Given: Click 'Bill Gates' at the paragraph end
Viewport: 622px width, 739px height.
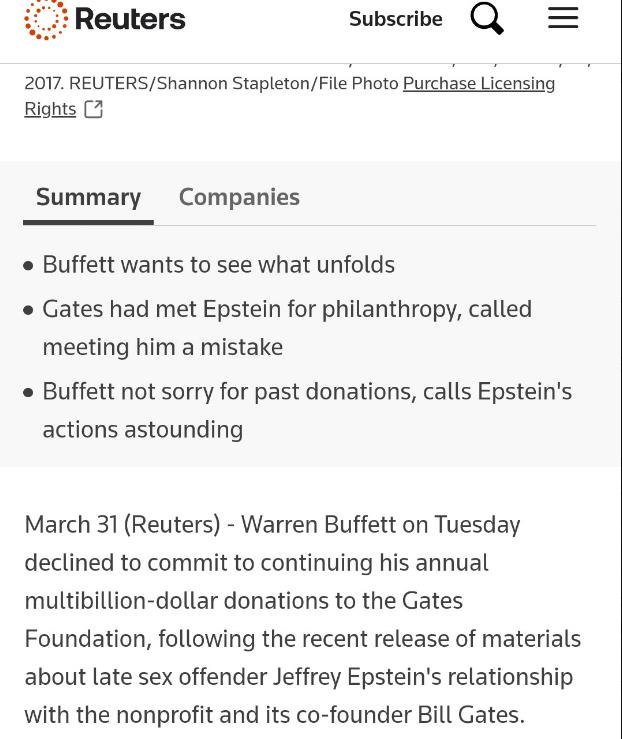Looking at the screenshot, I should pos(472,715).
